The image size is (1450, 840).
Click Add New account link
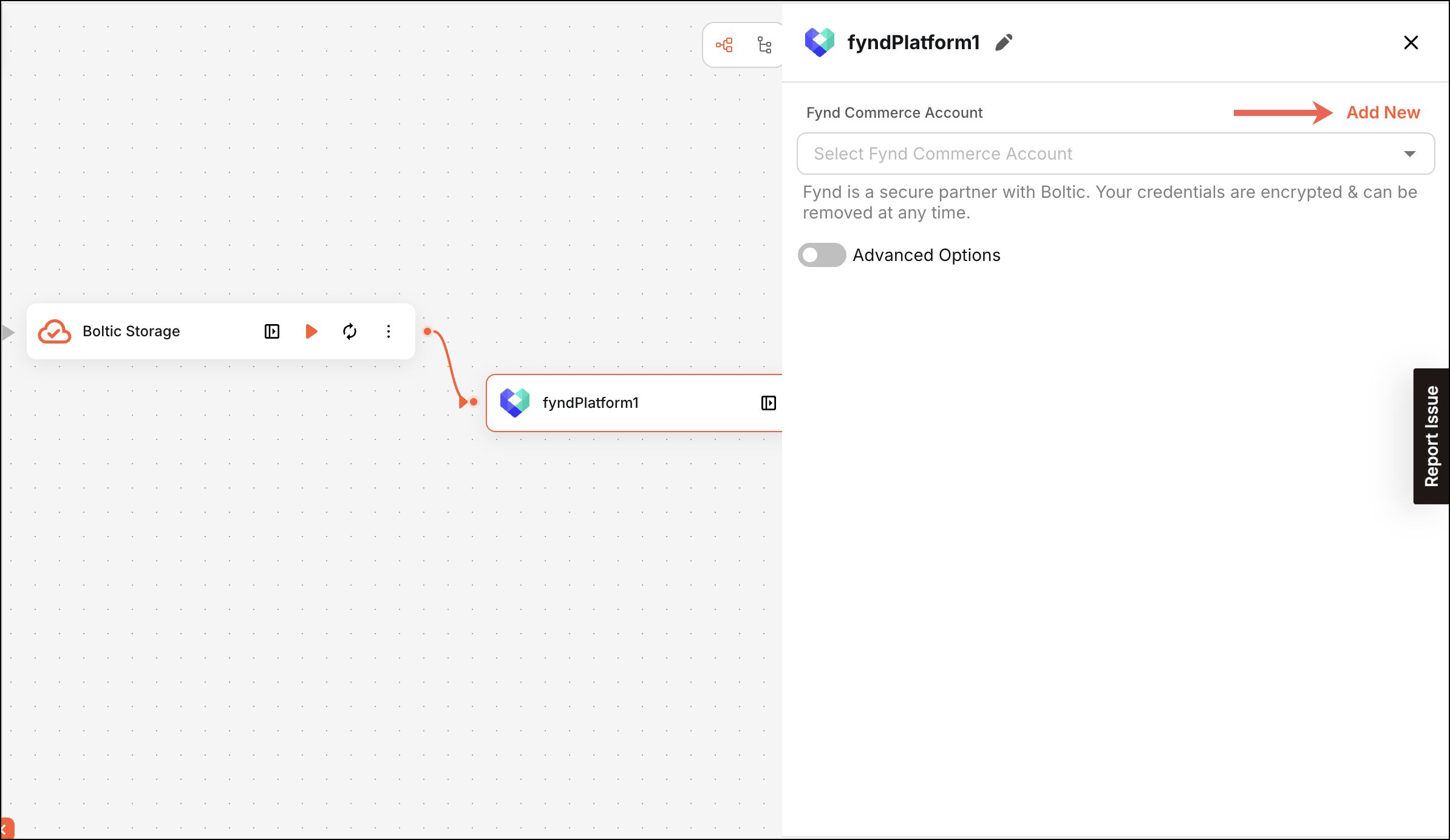pyautogui.click(x=1383, y=112)
